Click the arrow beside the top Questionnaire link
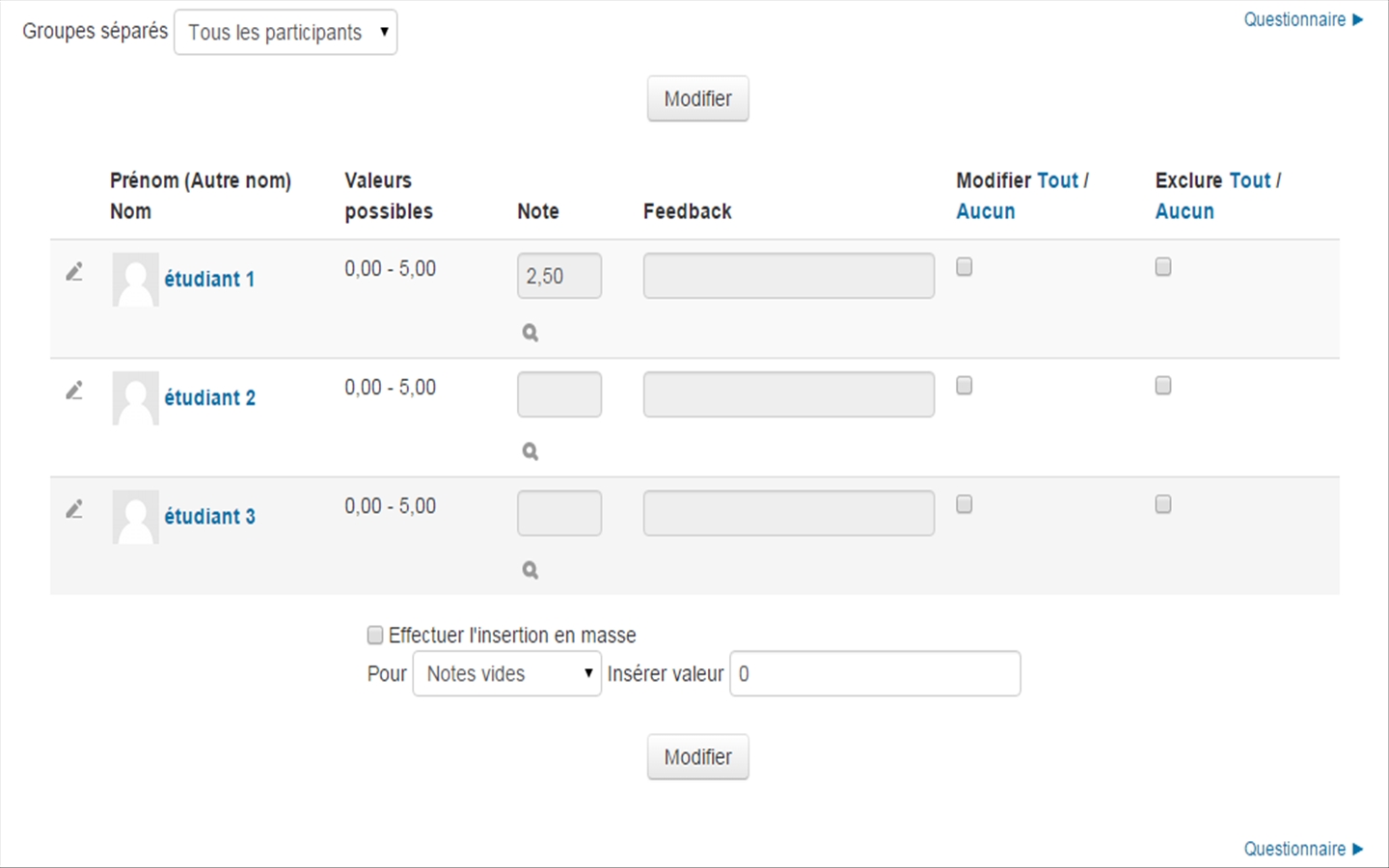This screenshot has width=1389, height=868. [1358, 19]
